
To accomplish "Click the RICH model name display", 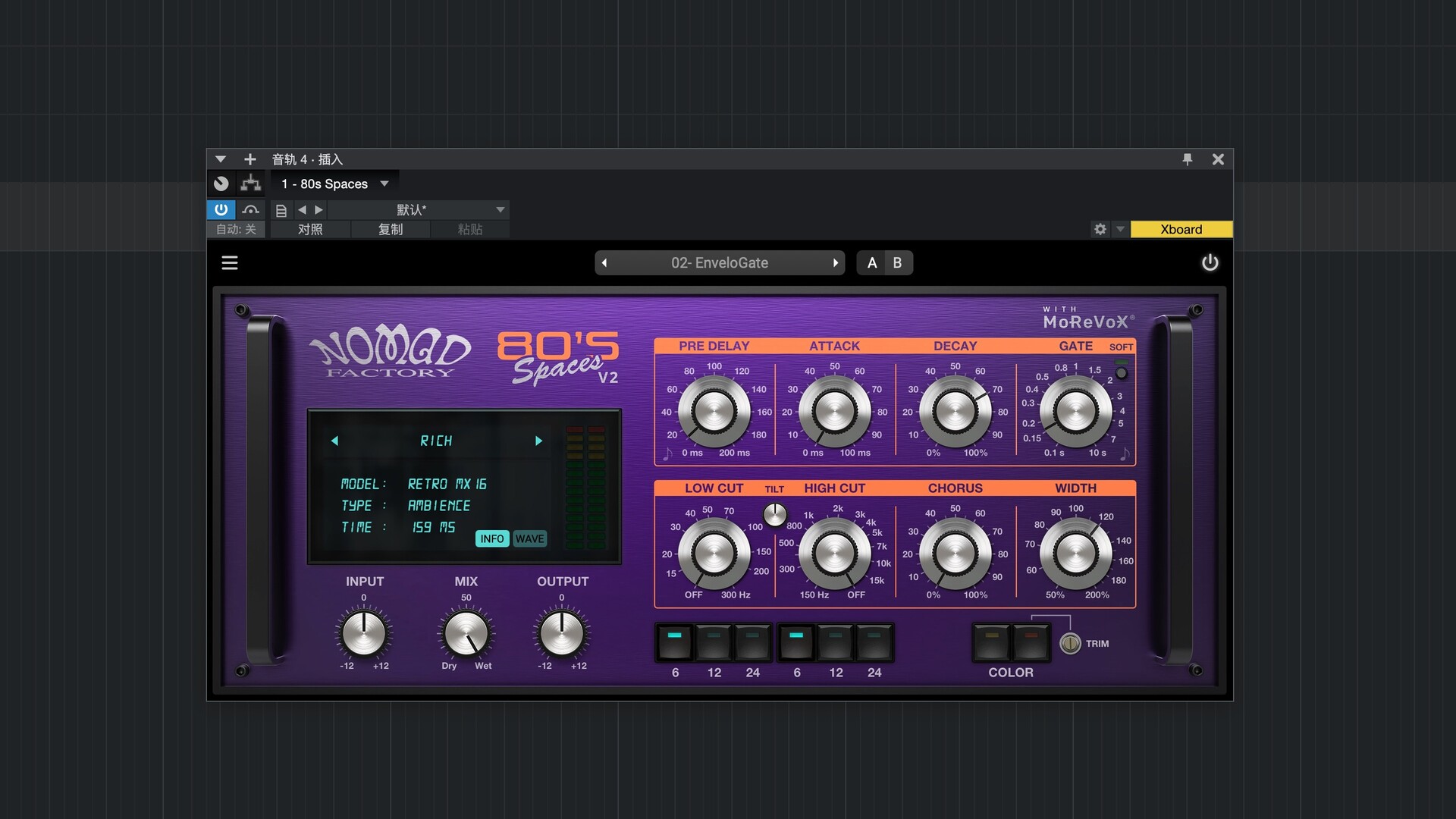I will [436, 441].
